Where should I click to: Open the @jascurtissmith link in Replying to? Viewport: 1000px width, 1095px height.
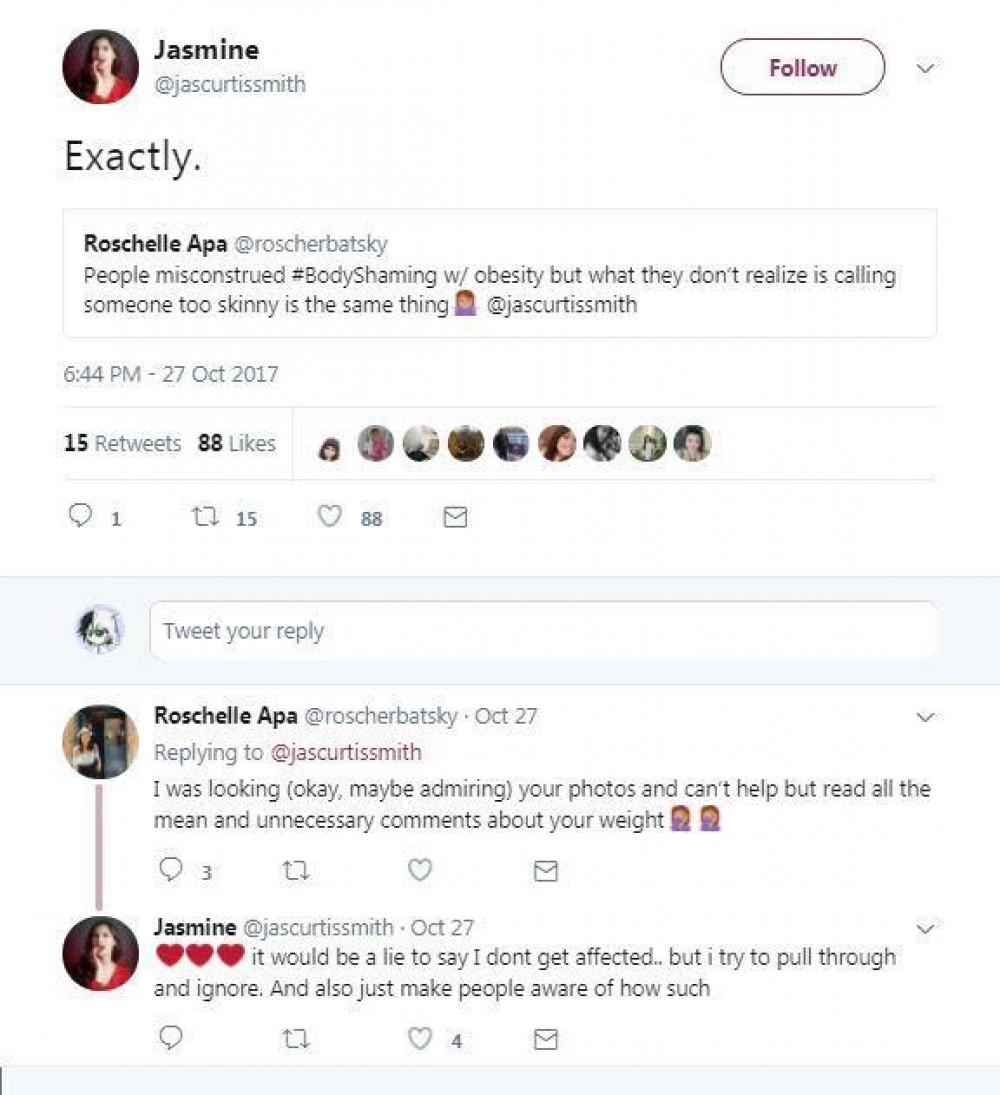click(346, 752)
